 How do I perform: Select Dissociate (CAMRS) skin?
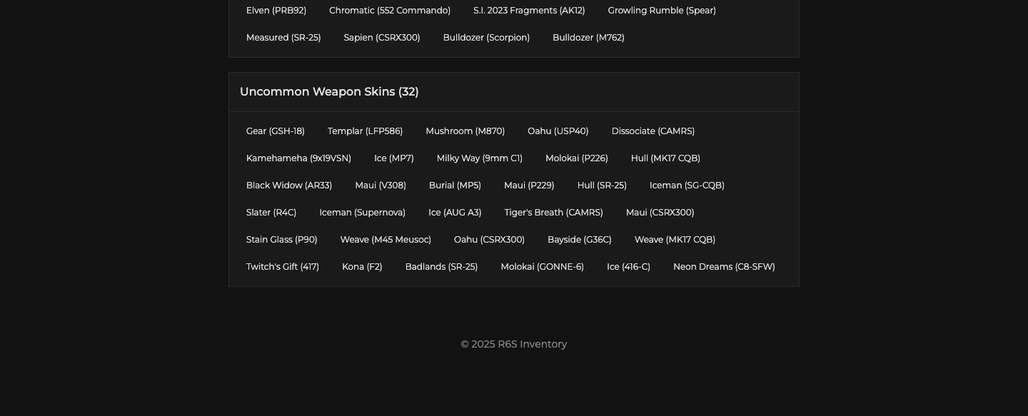tap(653, 131)
